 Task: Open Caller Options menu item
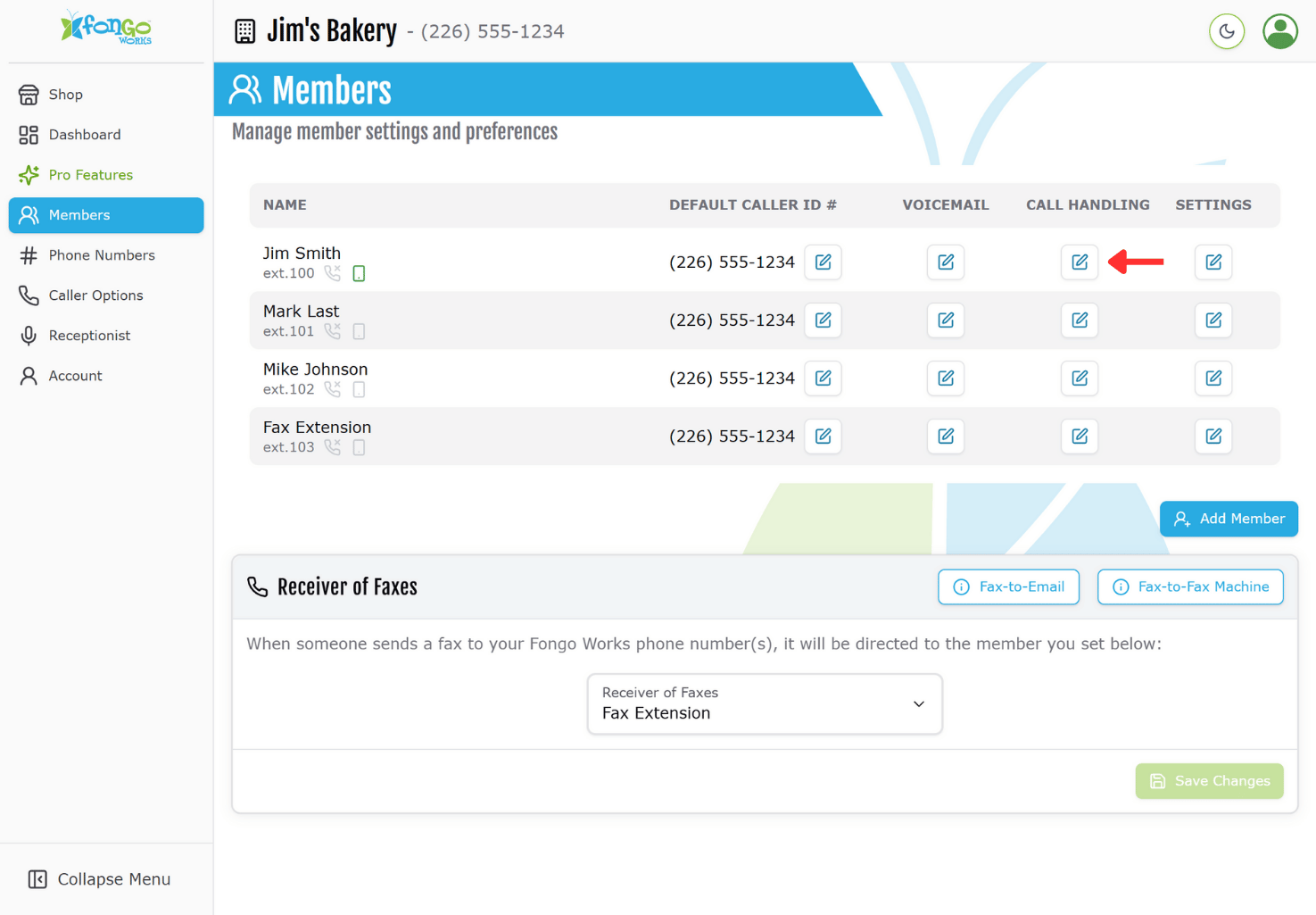[x=95, y=295]
